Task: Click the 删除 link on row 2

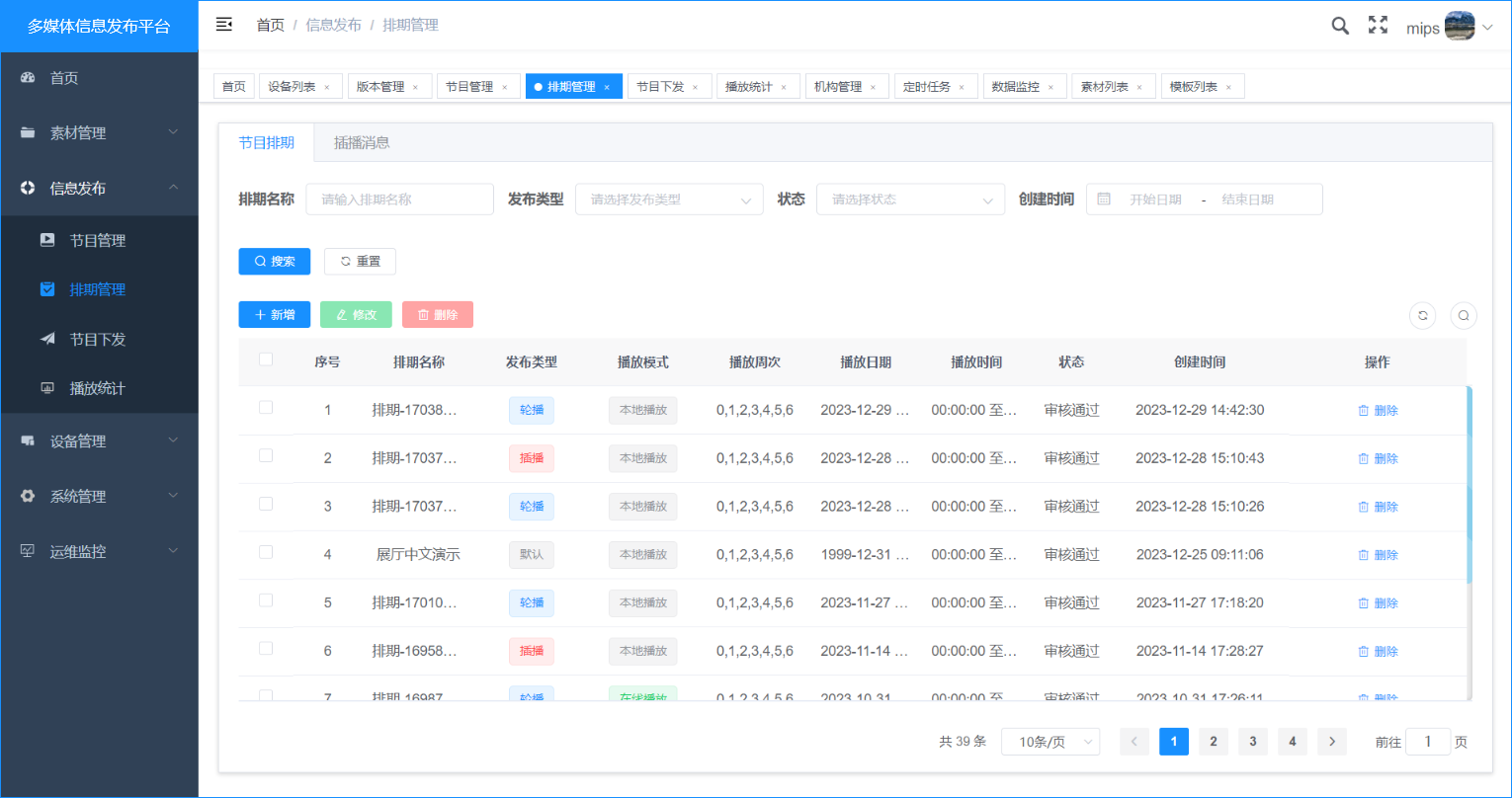Action: pos(1378,457)
